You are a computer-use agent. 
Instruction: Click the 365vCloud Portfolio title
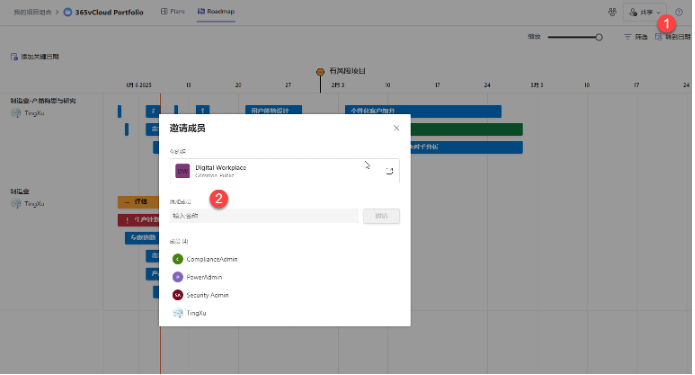click(110, 12)
